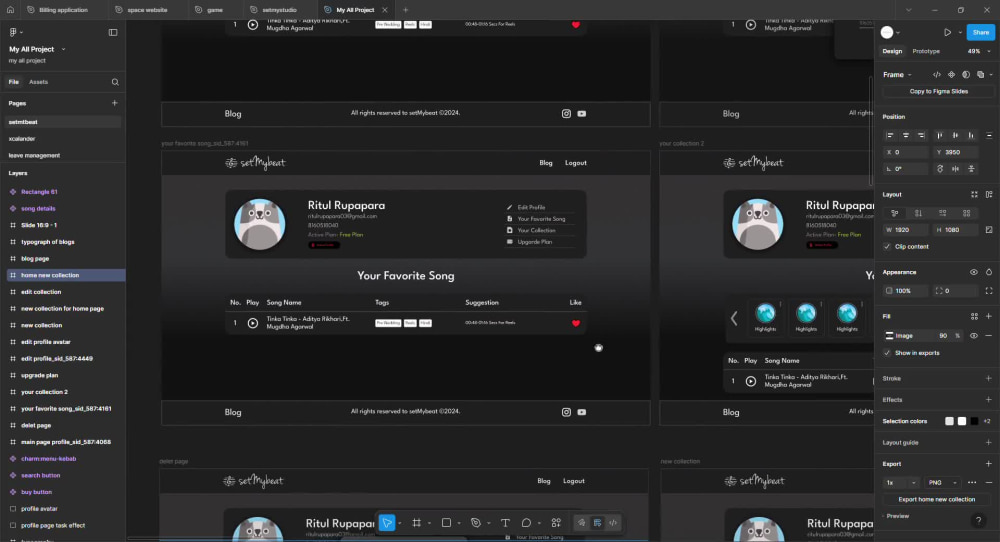Align top in Position section
1000x542 pixels.
[x=939, y=135]
